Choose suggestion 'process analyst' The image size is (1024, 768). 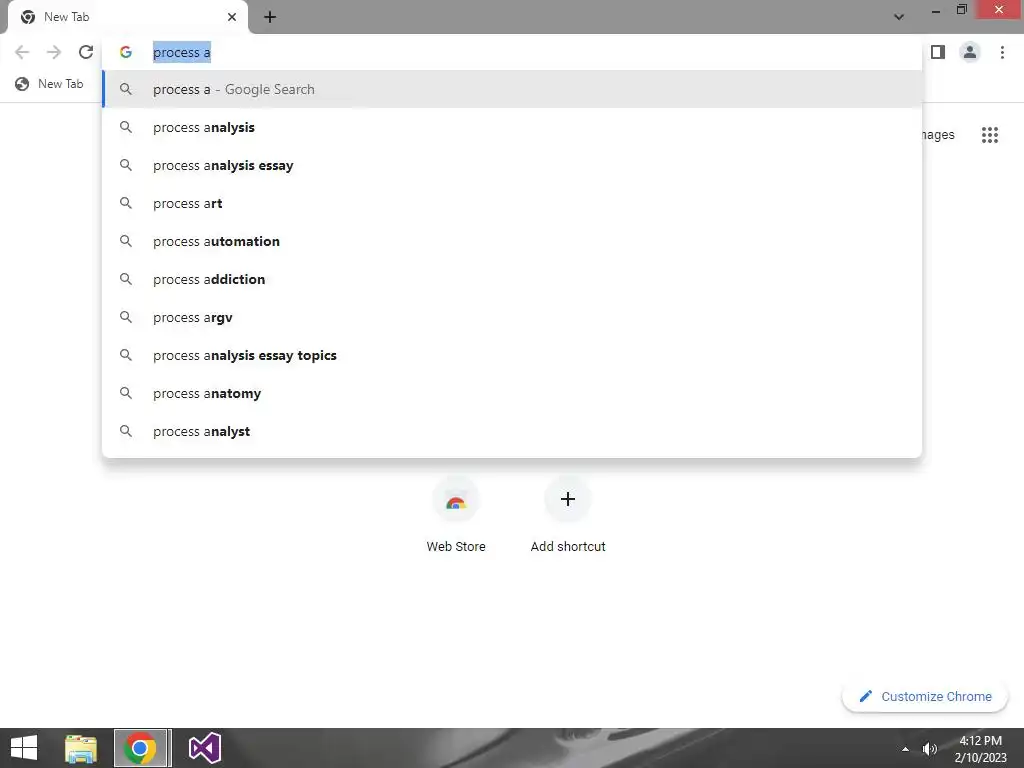point(512,431)
